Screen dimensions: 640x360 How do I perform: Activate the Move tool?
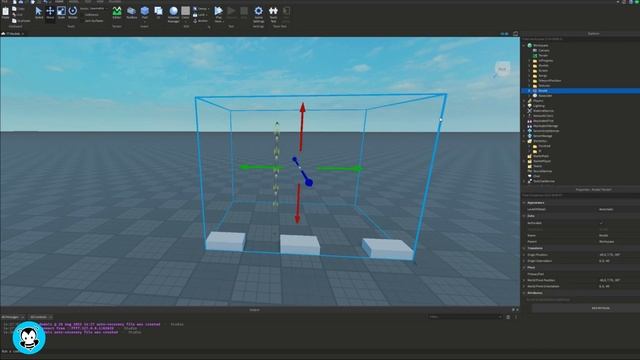[50, 12]
